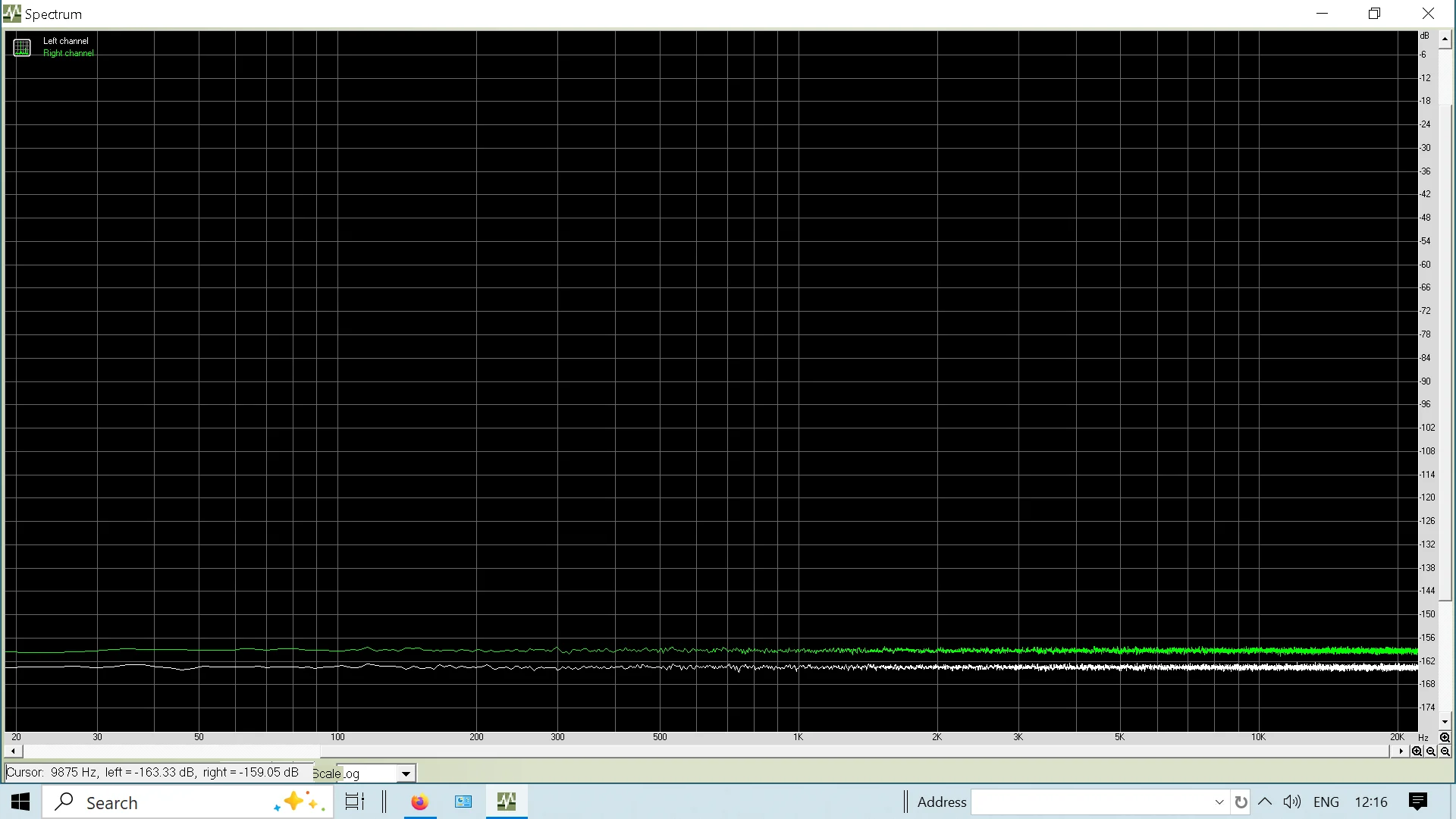Click the ENG language indicator
1456x819 pixels.
[x=1326, y=802]
